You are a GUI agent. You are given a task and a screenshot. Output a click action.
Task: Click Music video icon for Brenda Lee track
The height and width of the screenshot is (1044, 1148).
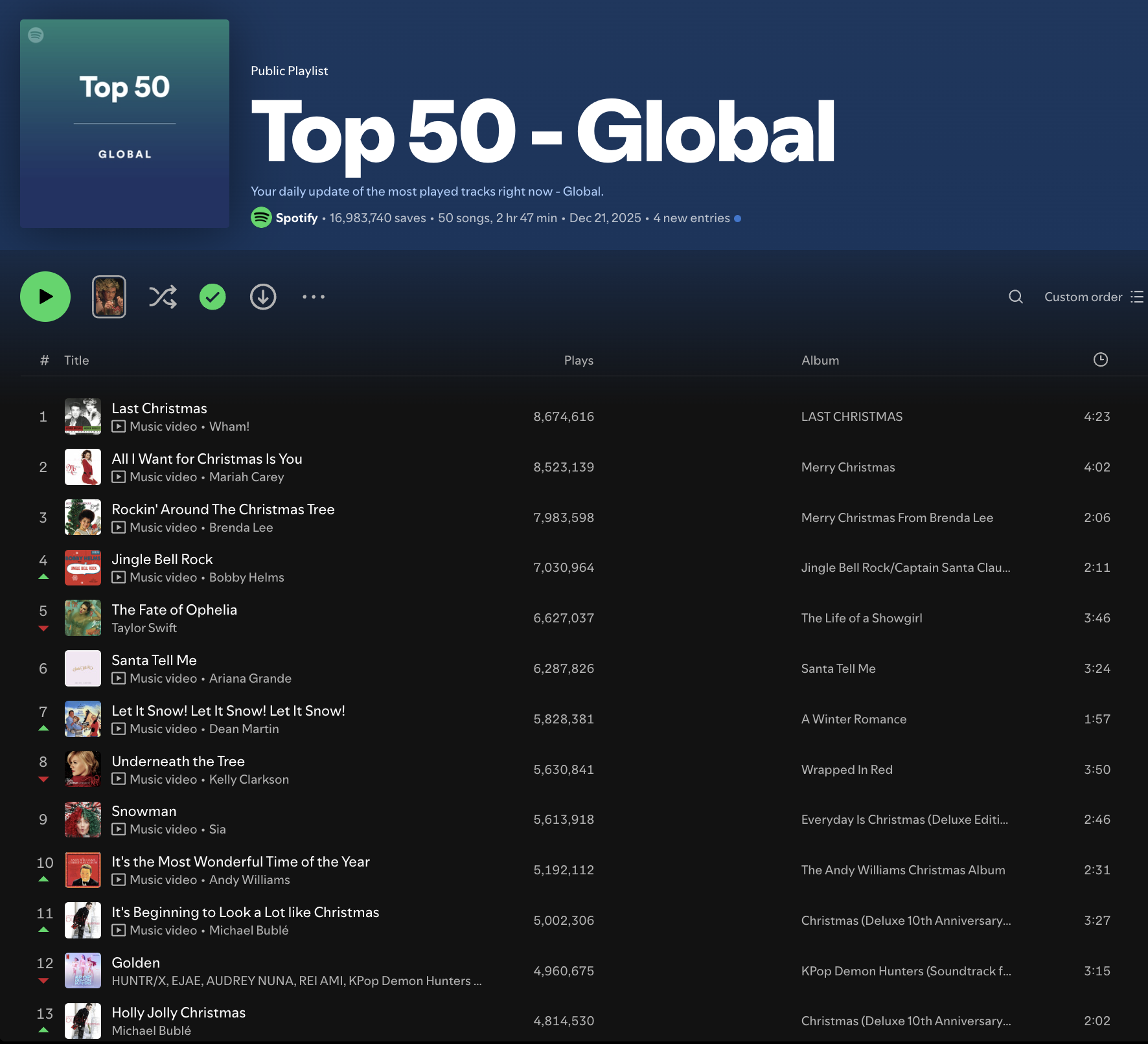(119, 527)
